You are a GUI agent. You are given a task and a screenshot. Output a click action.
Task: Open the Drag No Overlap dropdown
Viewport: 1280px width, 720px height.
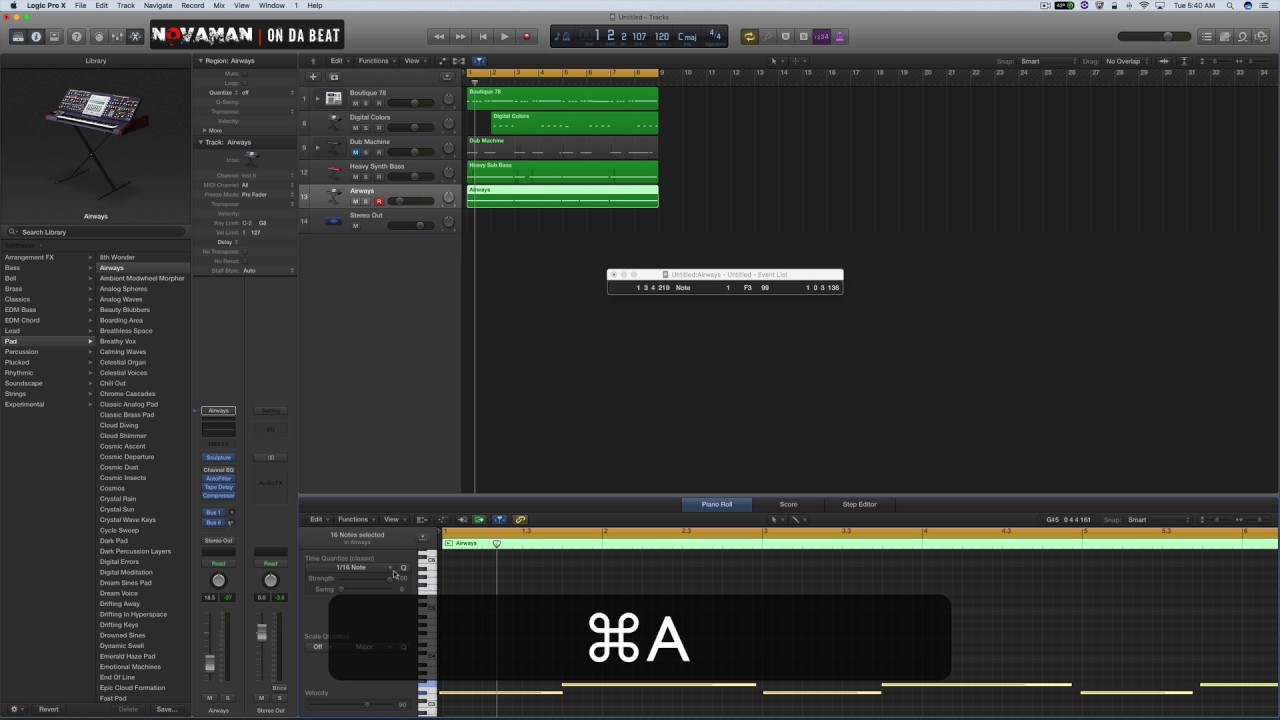click(x=1126, y=61)
